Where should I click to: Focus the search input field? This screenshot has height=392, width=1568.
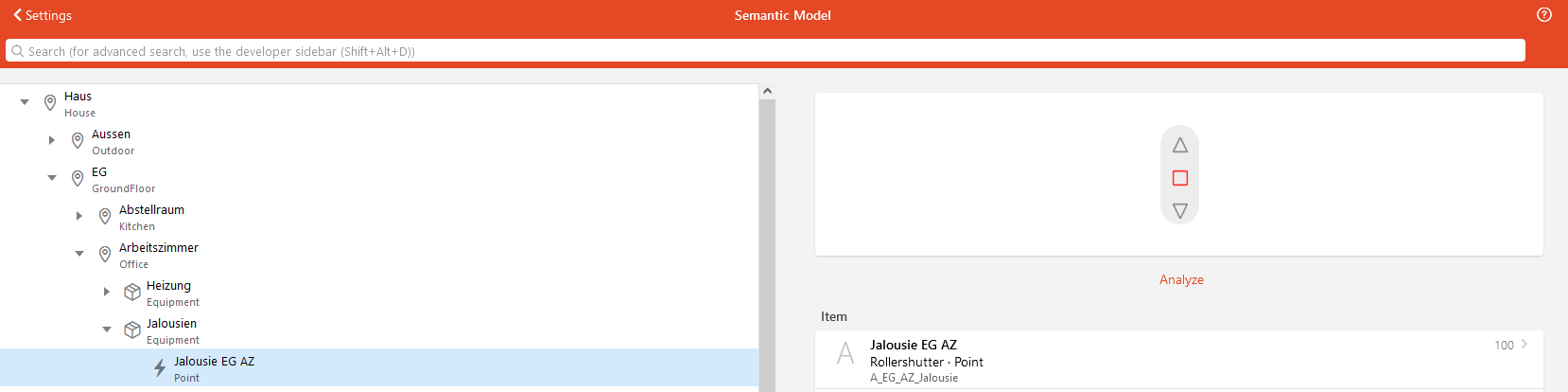pyautogui.click(x=757, y=51)
